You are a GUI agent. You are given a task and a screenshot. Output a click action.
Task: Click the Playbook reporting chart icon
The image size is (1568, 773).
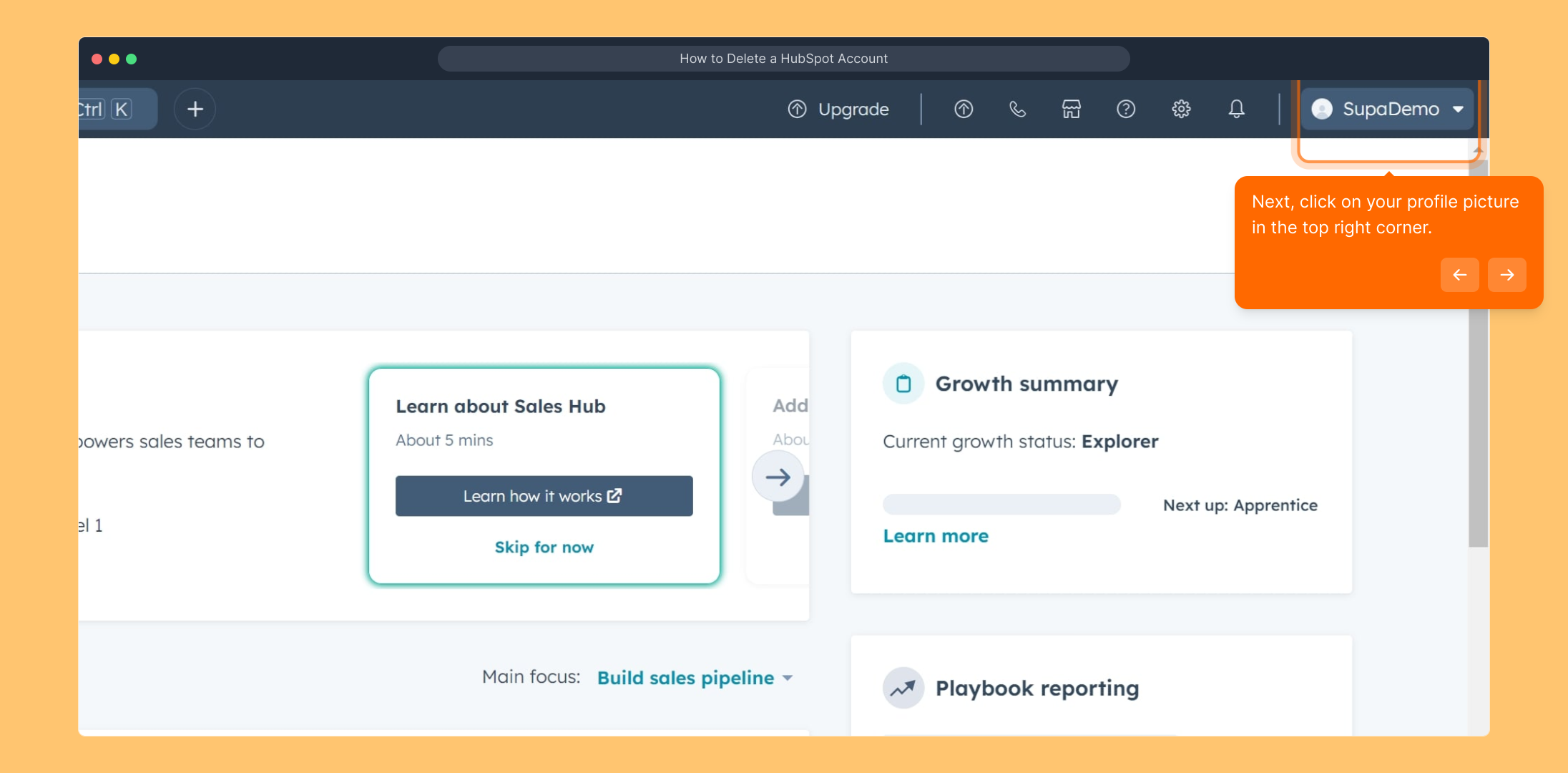click(x=903, y=688)
